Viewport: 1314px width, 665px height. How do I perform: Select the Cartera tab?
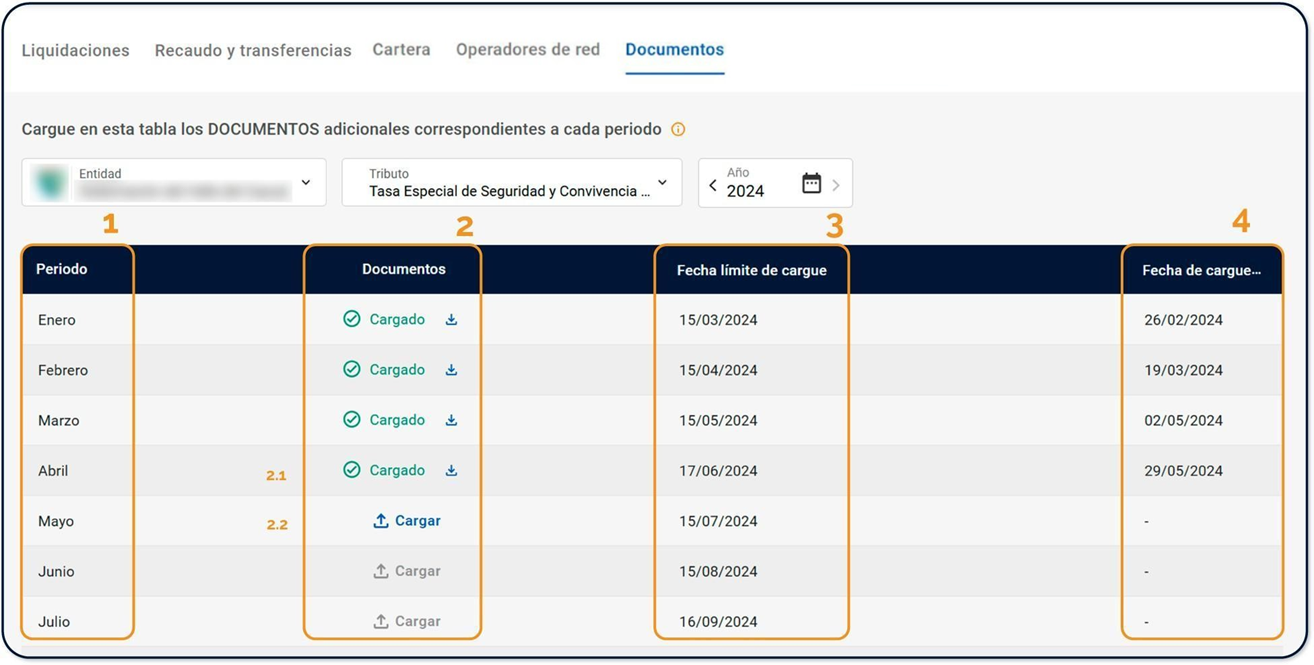[x=401, y=49]
